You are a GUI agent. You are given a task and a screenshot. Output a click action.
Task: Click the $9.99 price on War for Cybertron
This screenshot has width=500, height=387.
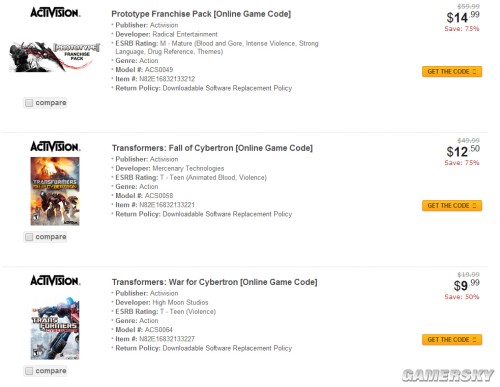(x=467, y=285)
